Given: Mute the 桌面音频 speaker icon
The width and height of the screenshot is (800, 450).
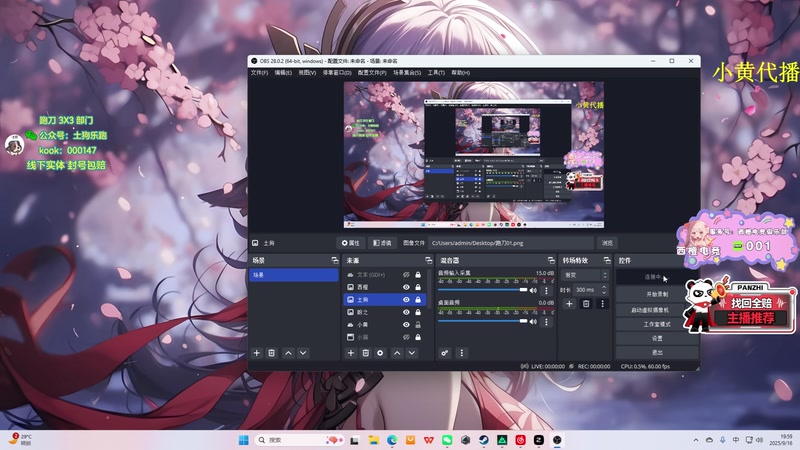Looking at the screenshot, I should click(x=533, y=321).
